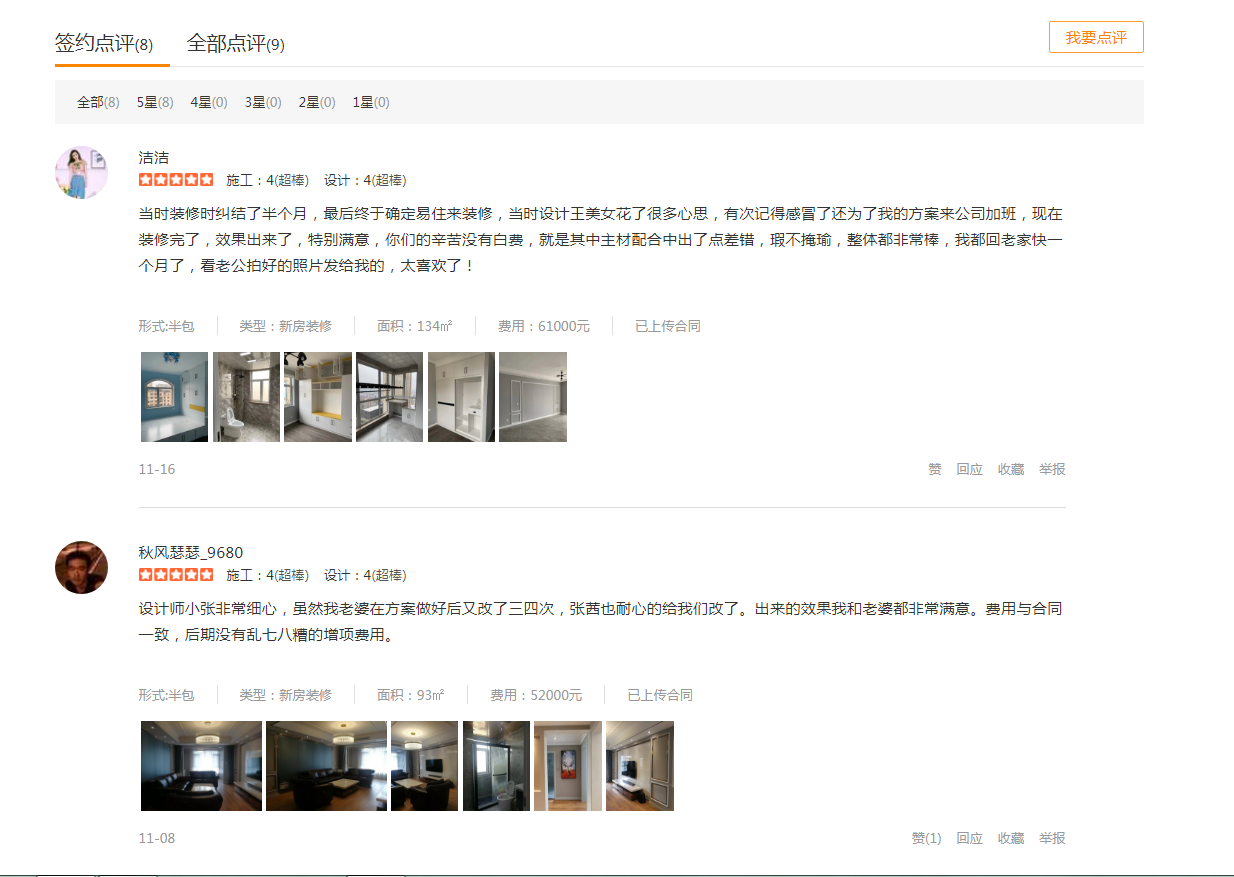Open the hallway painting photo thumbnail

(x=568, y=766)
